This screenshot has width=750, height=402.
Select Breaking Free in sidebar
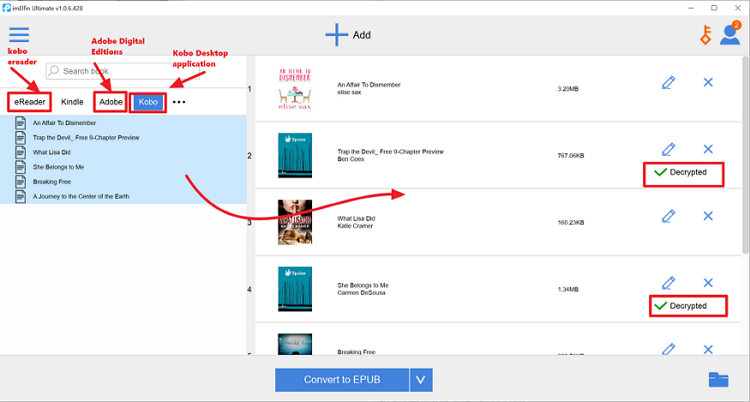[x=52, y=182]
